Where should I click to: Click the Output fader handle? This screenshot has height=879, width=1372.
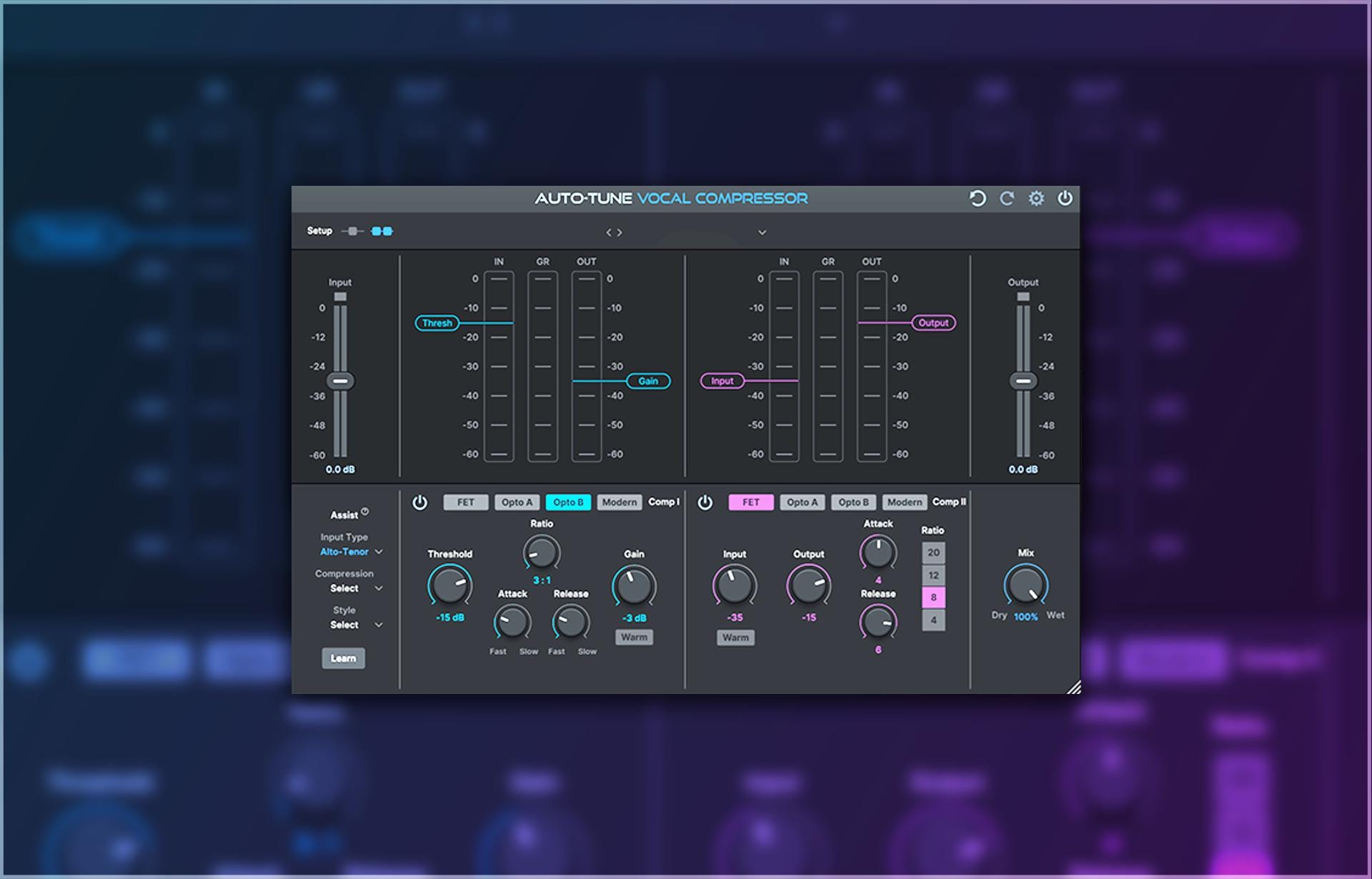click(1023, 381)
